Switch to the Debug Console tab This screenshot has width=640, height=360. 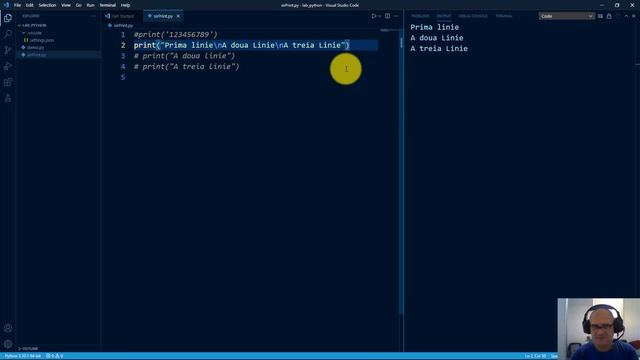(473, 16)
